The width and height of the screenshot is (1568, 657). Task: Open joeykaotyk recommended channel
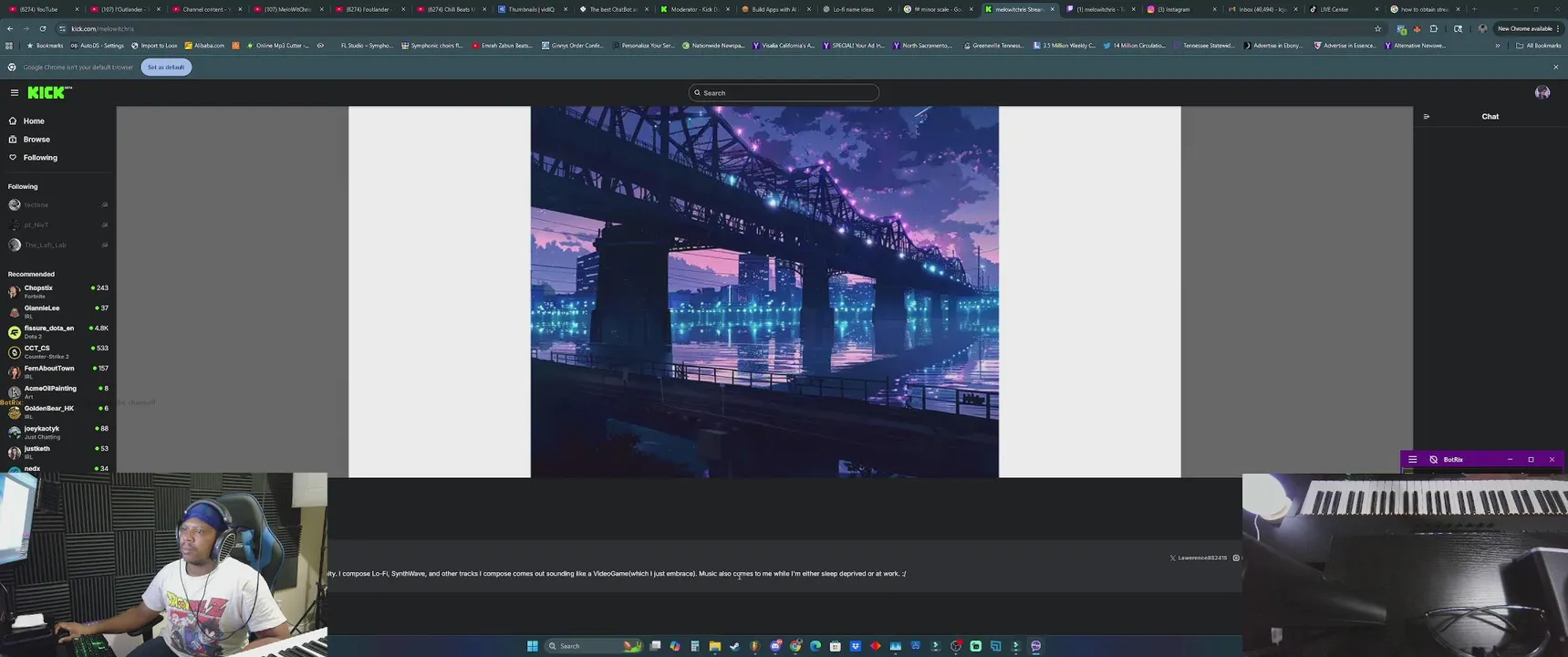pyautogui.click(x=57, y=432)
